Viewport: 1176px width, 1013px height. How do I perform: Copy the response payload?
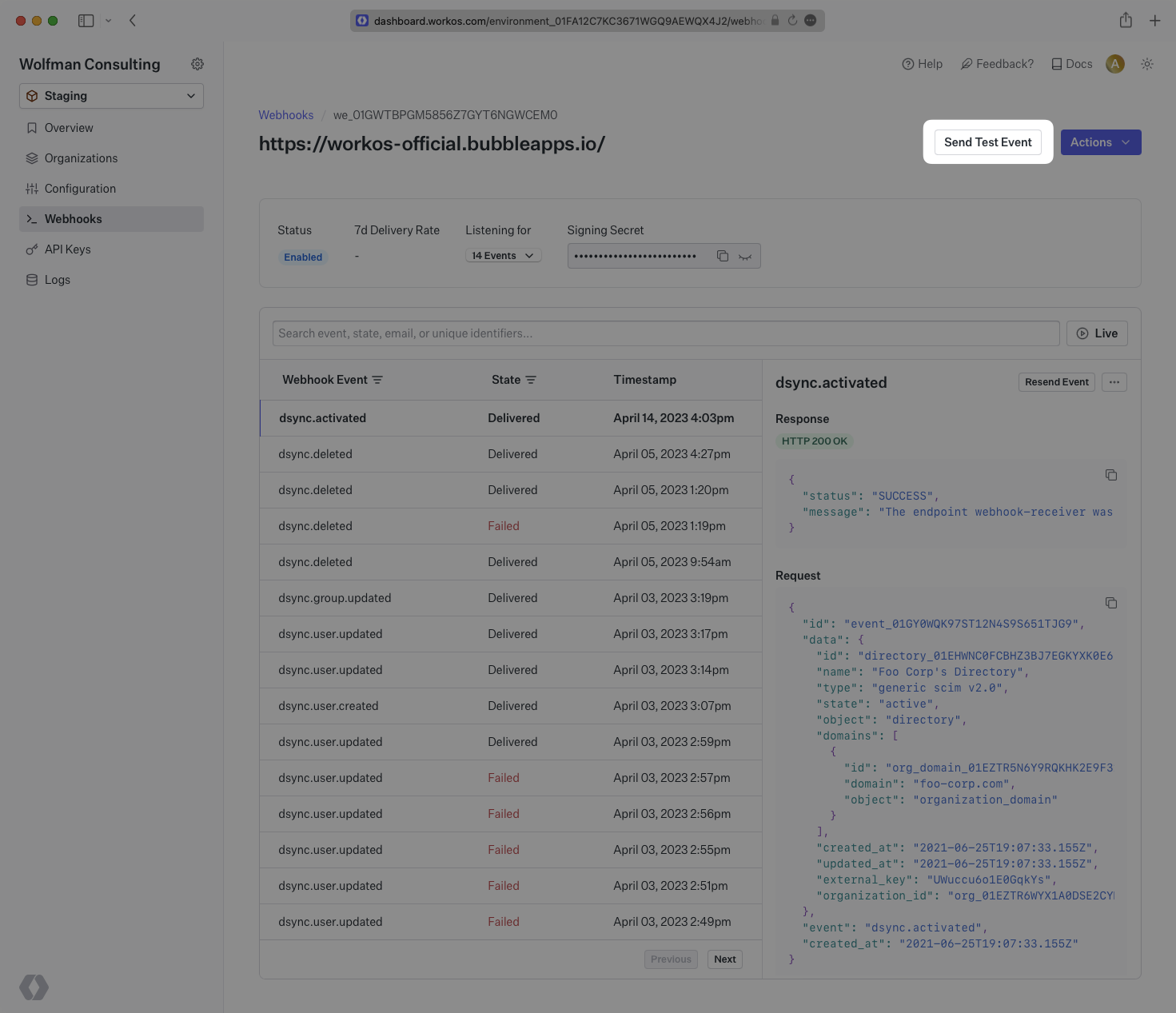point(1111,474)
